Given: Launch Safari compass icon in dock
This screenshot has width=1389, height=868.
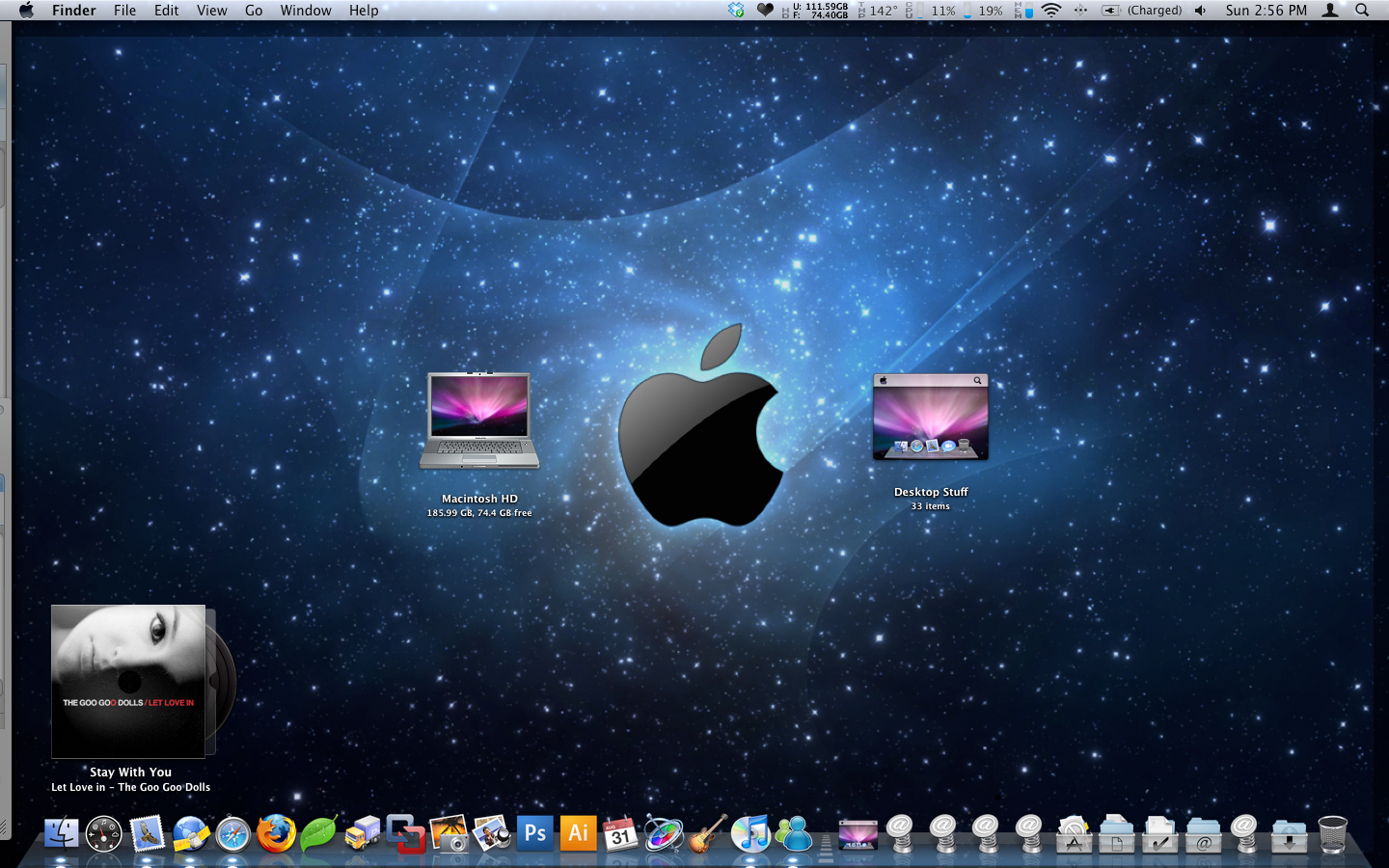Looking at the screenshot, I should click(232, 833).
